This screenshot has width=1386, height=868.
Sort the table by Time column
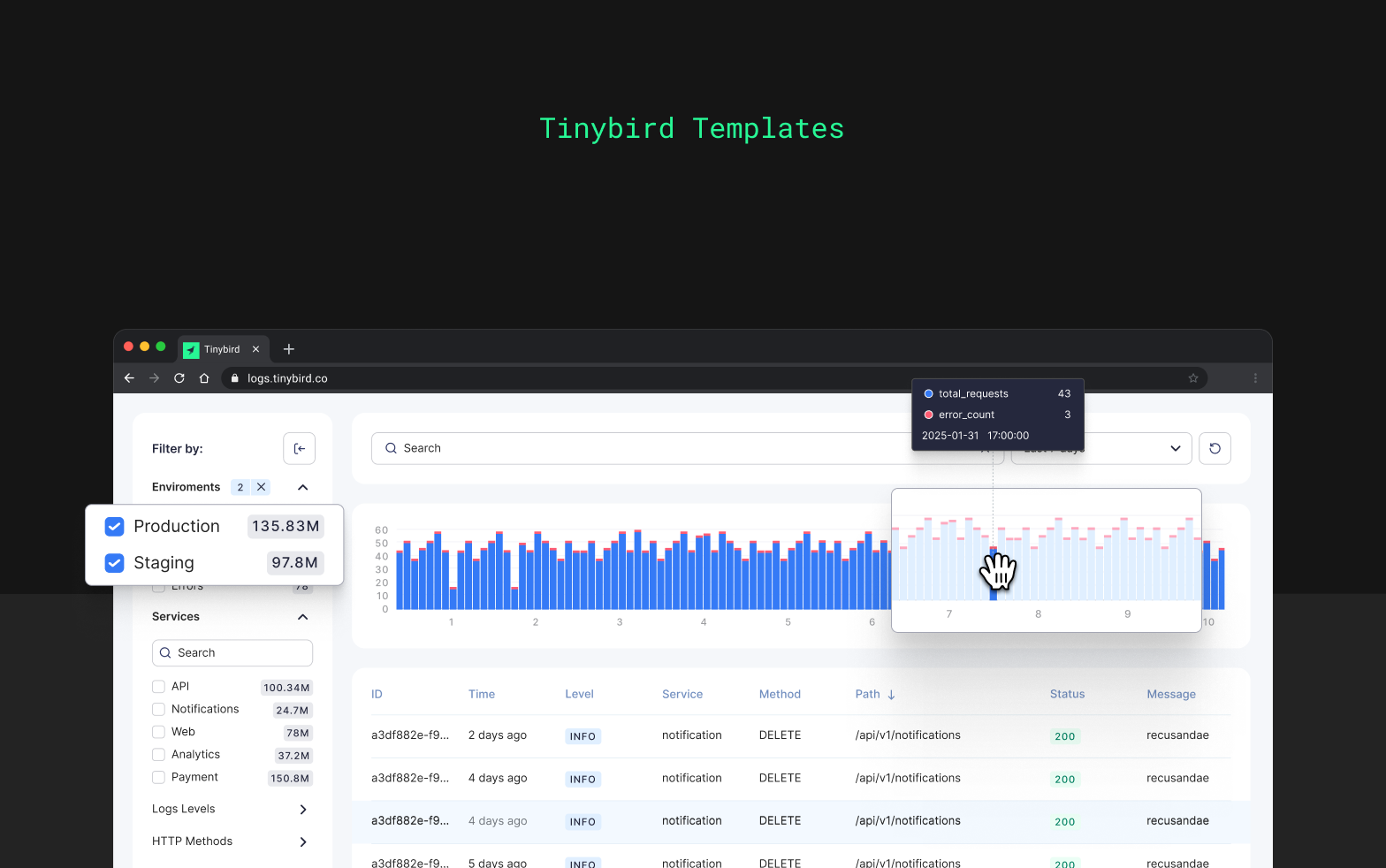coord(482,695)
